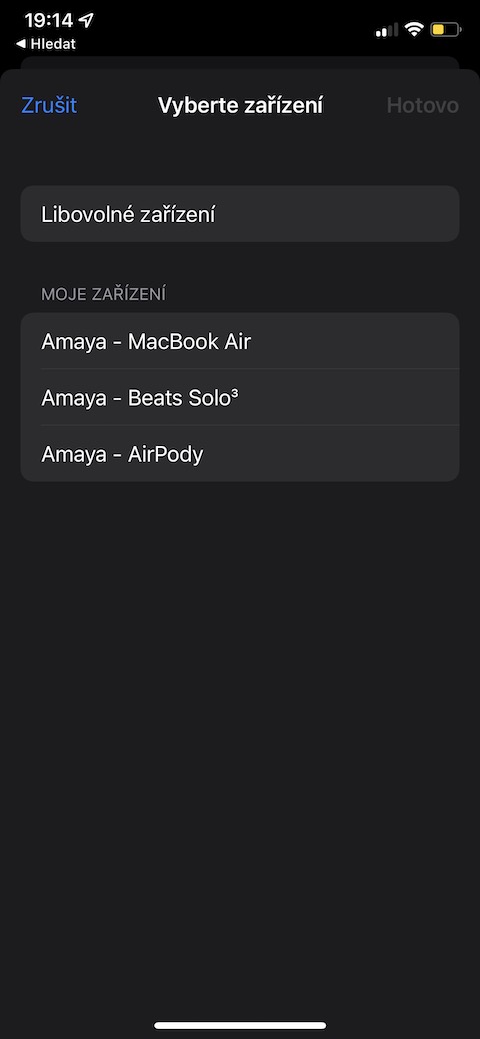This screenshot has height=1039, width=480.
Task: Tap the MOJE ZAŘÍZENÍ section header
Action: (103, 294)
